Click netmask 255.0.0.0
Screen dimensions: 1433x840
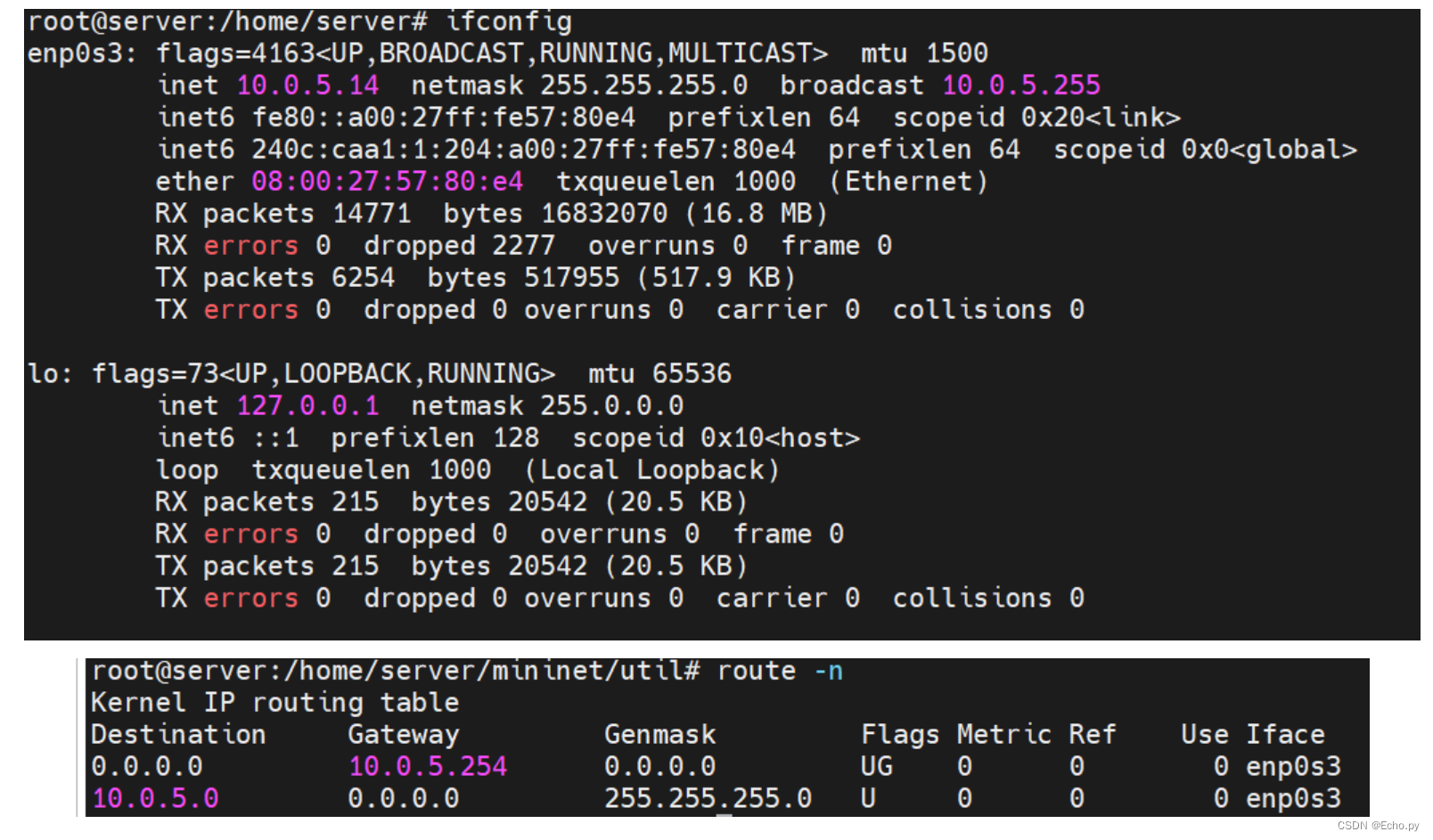coord(547,406)
